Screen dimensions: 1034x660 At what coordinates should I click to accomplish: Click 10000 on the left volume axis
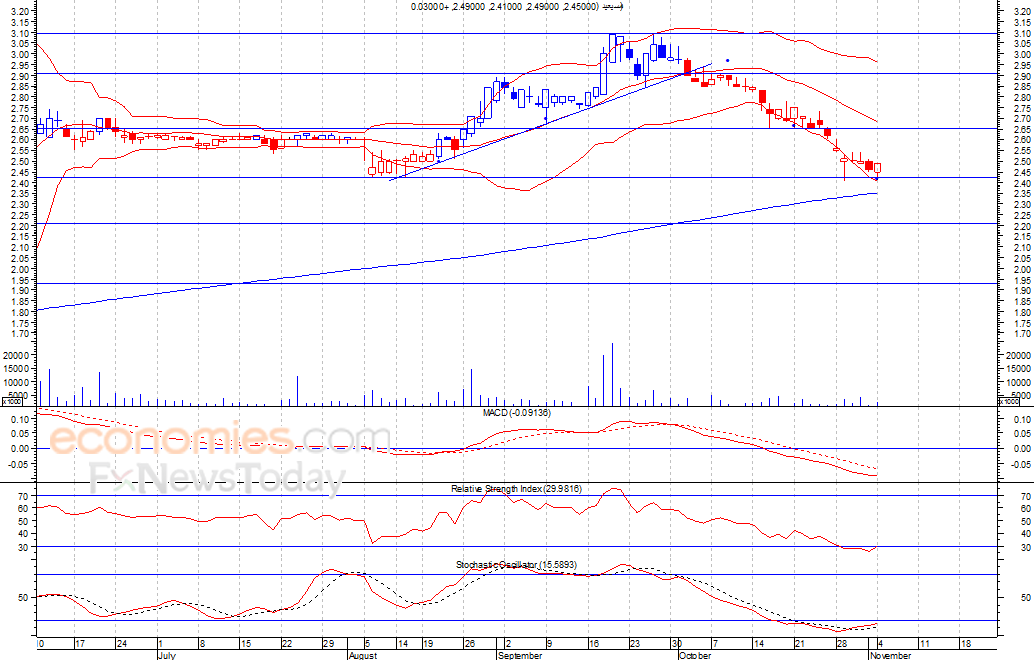click(x=16, y=382)
